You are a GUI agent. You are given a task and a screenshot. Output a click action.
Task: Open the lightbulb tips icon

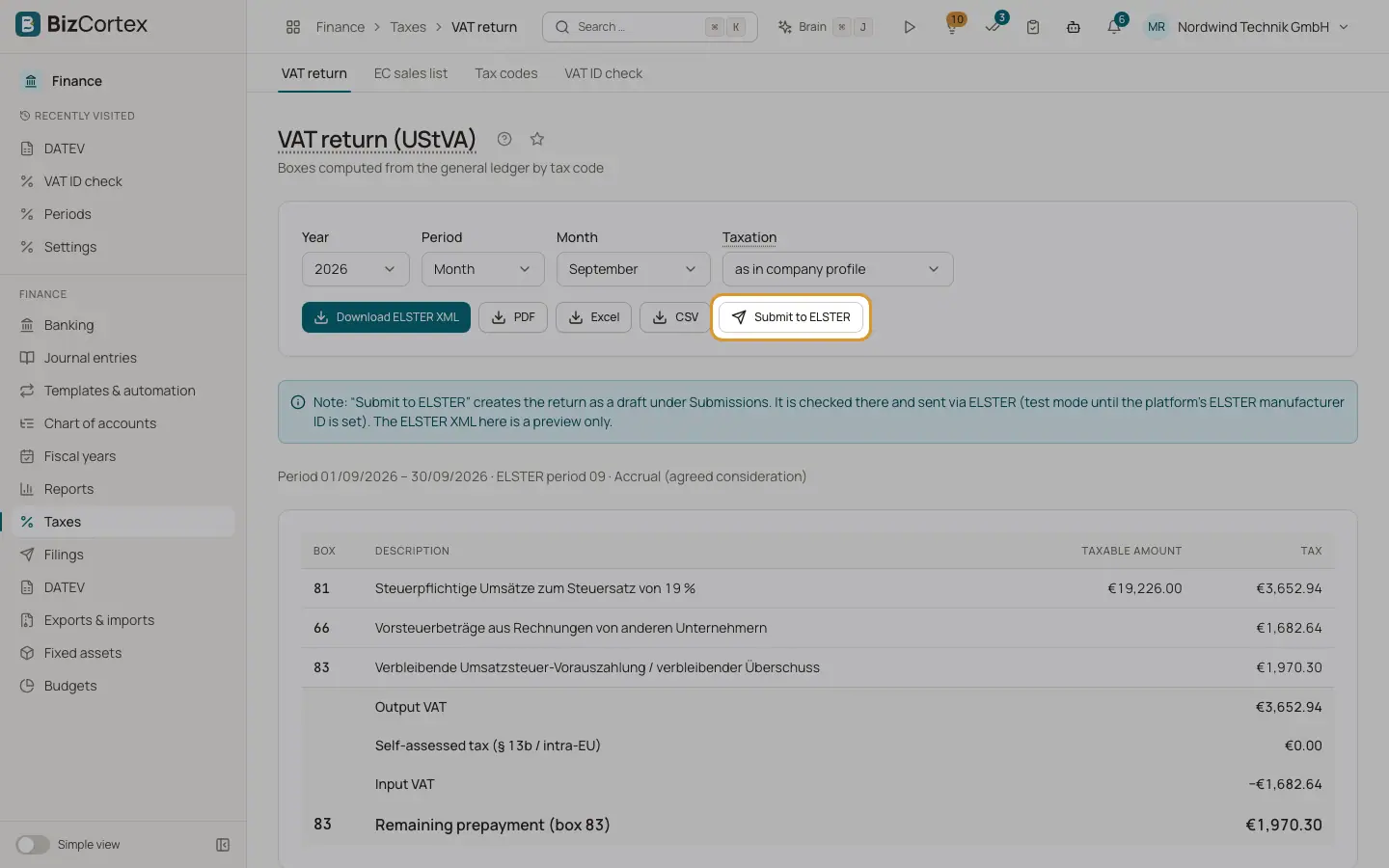(x=952, y=27)
